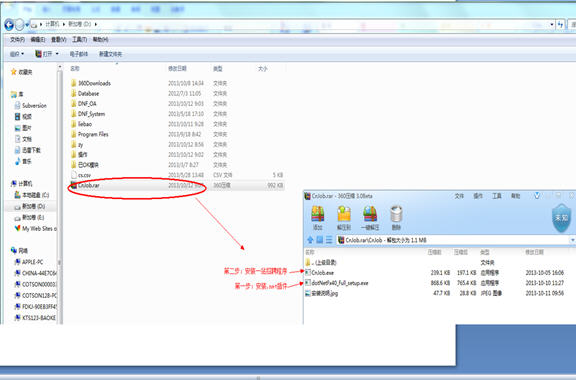Open the 工具(T) menu in Explorer
Viewport: 576px width, 380px height.
[x=79, y=39]
